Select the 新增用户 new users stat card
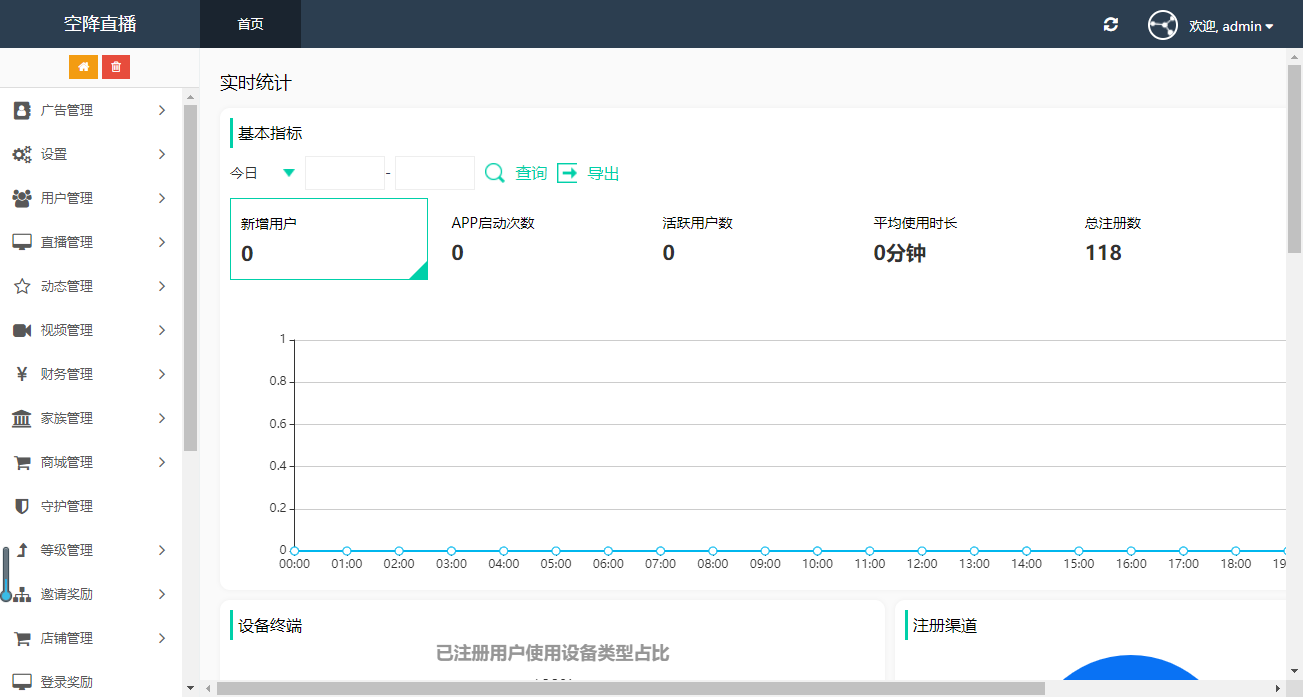 pos(328,238)
